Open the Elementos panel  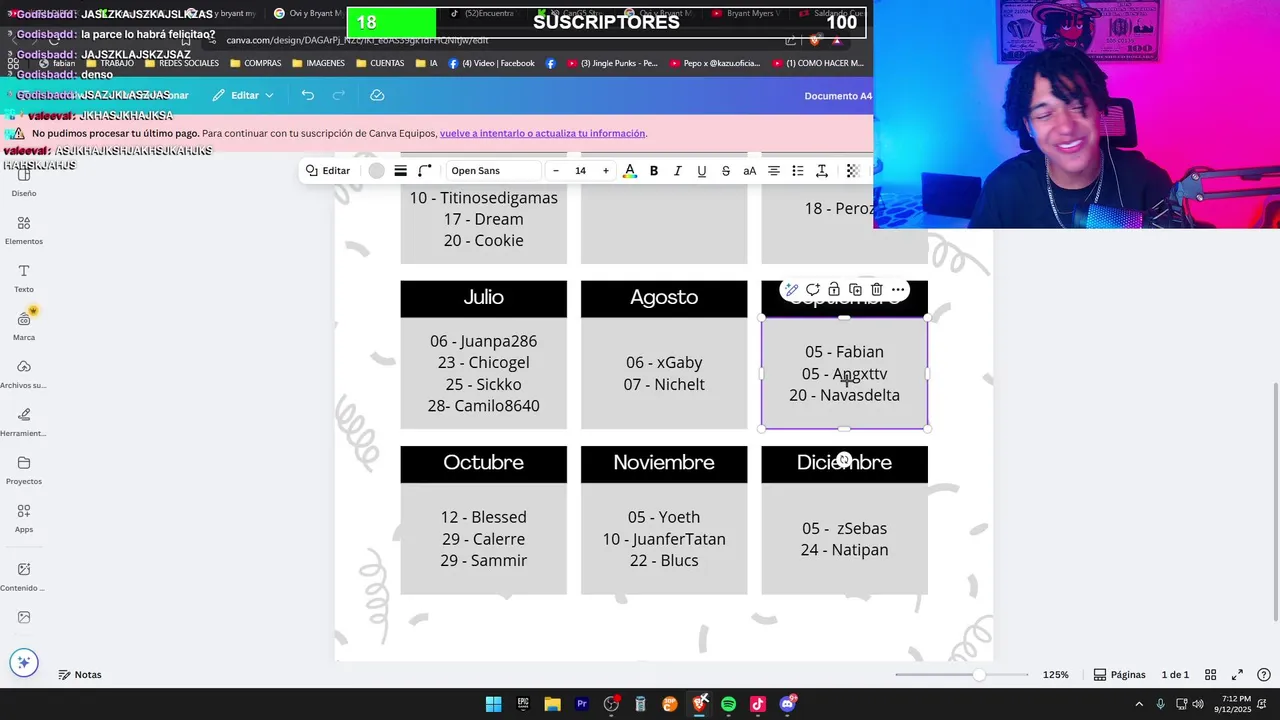[x=24, y=230]
